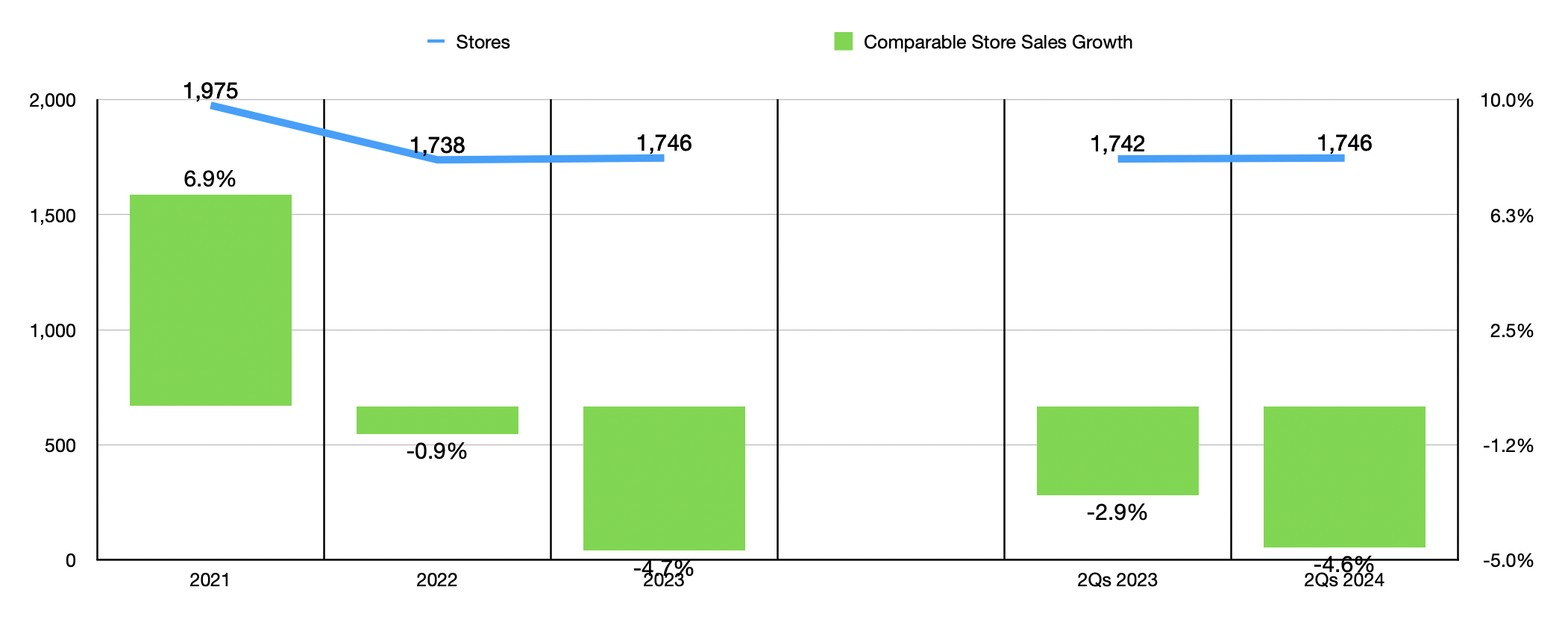This screenshot has height=631, width=1568.
Task: Click the 10.0% right axis value
Action: (1507, 101)
